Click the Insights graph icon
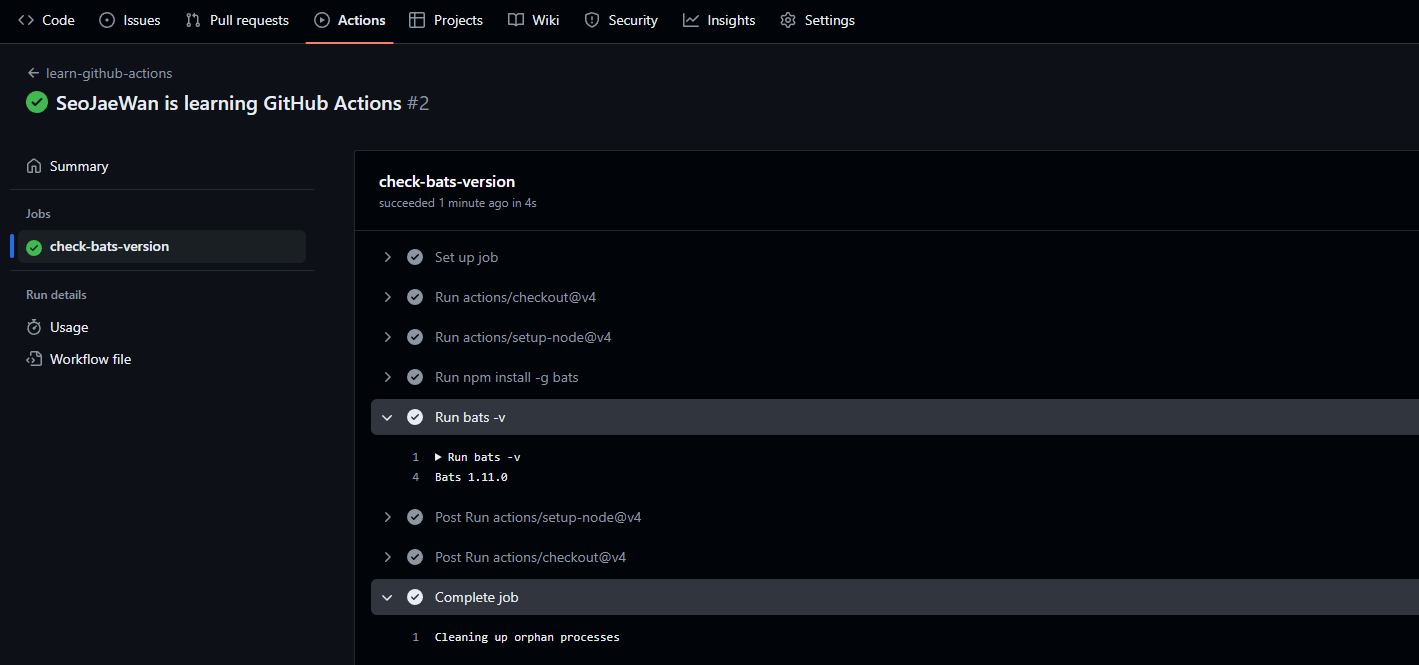Image resolution: width=1419 pixels, height=665 pixels. point(691,20)
